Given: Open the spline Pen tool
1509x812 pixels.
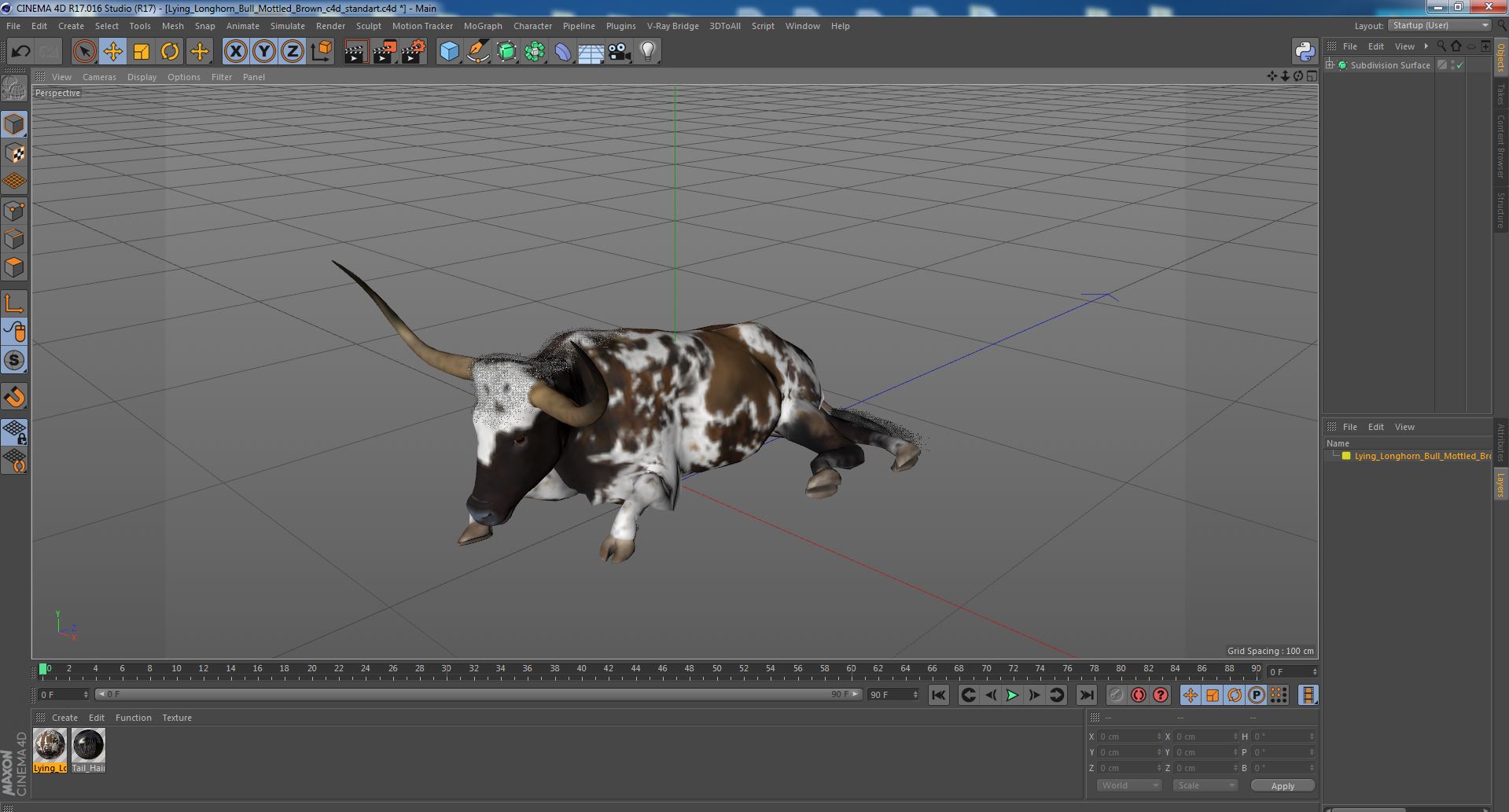Looking at the screenshot, I should click(477, 52).
